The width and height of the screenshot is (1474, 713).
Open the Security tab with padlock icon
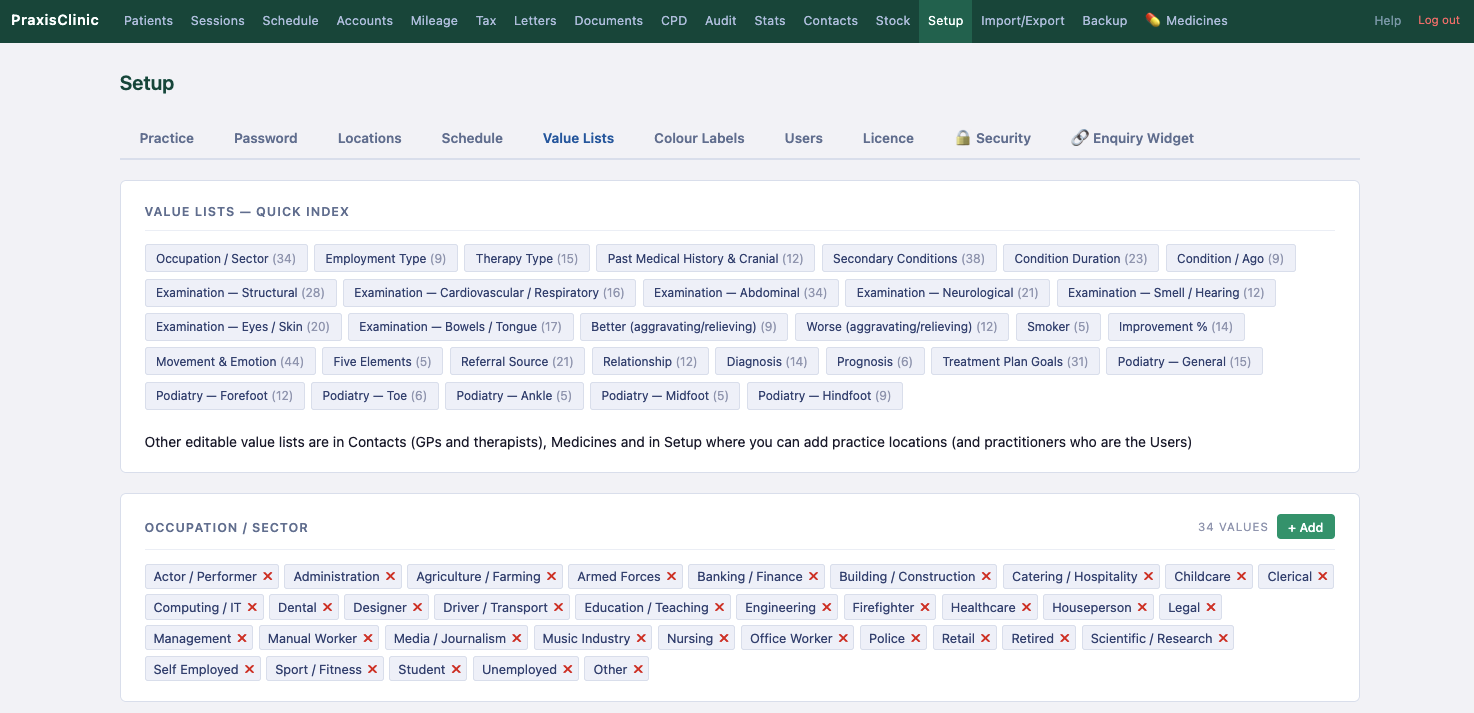tap(992, 138)
